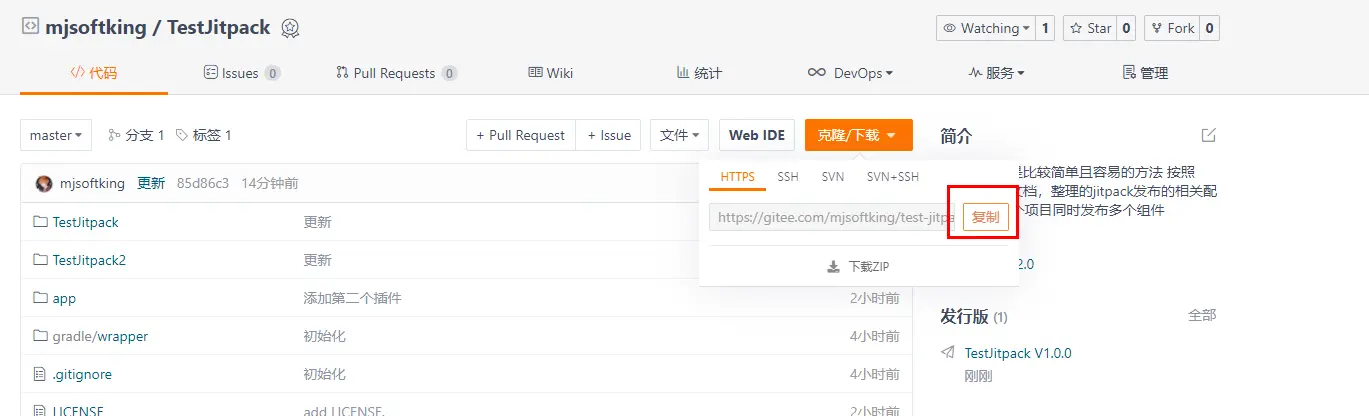Open the 标签 1 tags list
This screenshot has height=416, width=1369.
(203, 135)
